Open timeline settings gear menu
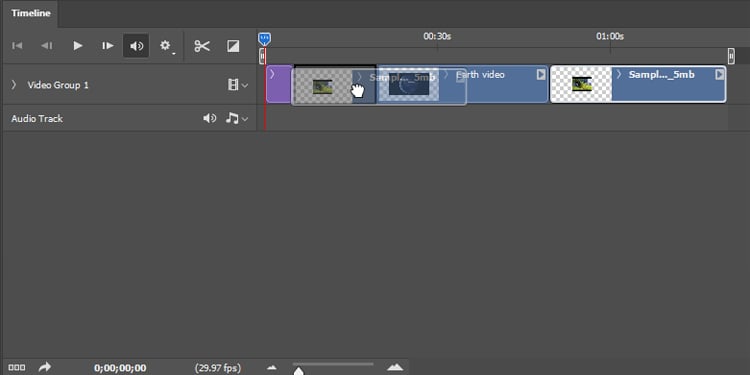Image resolution: width=750 pixels, height=375 pixels. (166, 46)
